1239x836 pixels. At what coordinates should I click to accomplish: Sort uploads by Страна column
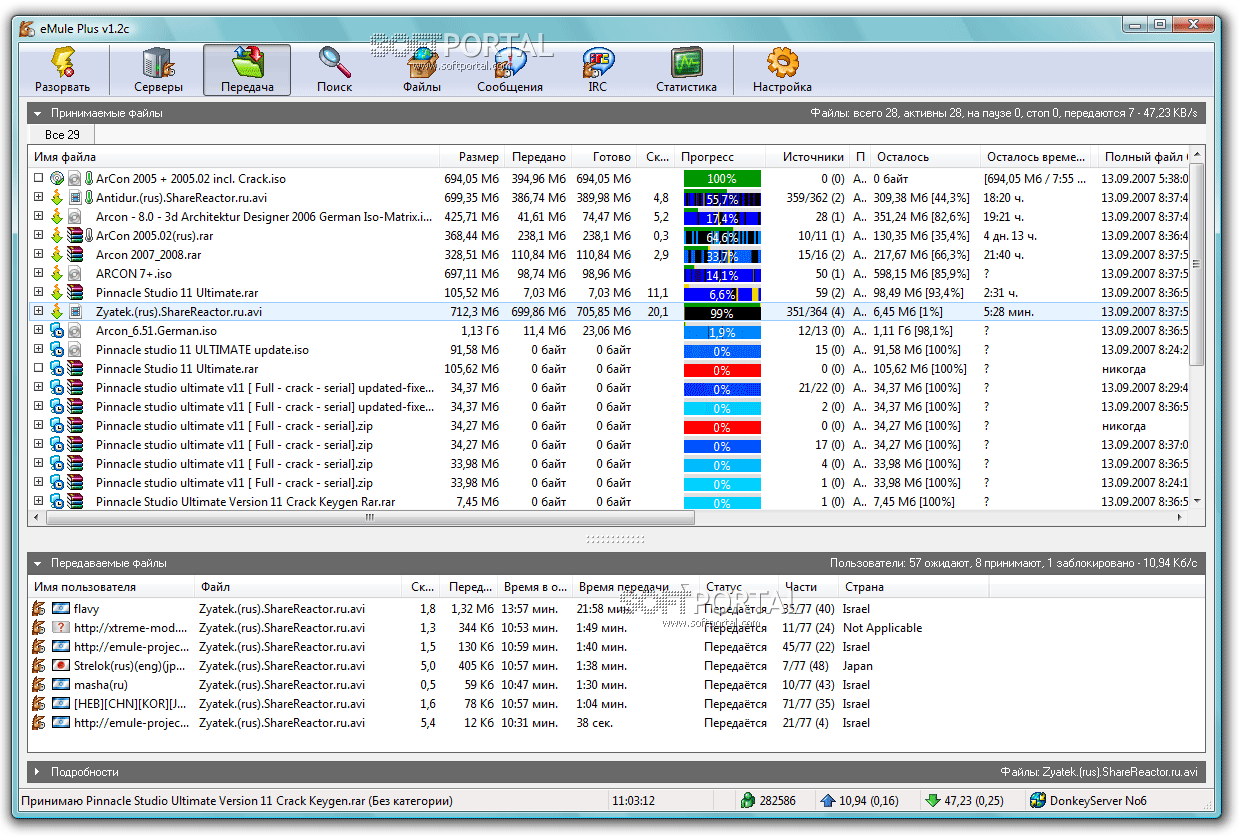(x=913, y=587)
